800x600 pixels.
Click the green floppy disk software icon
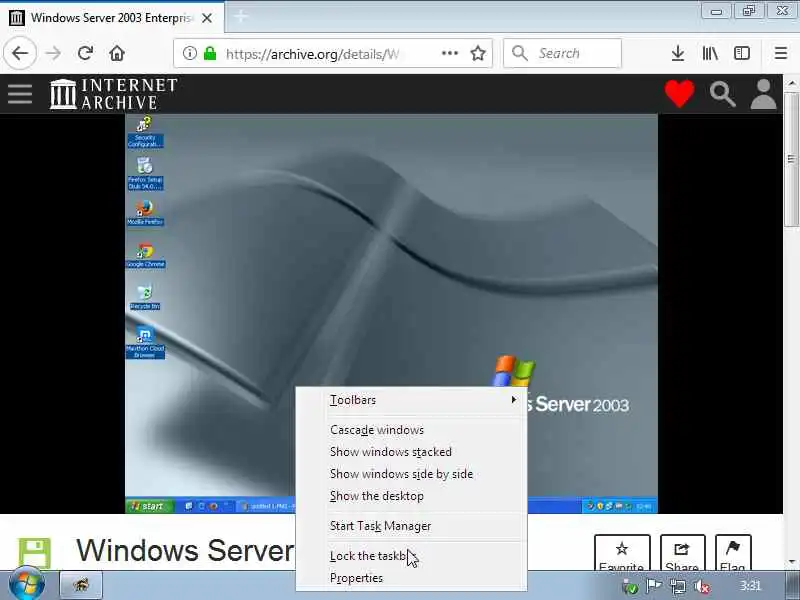pos(35,553)
